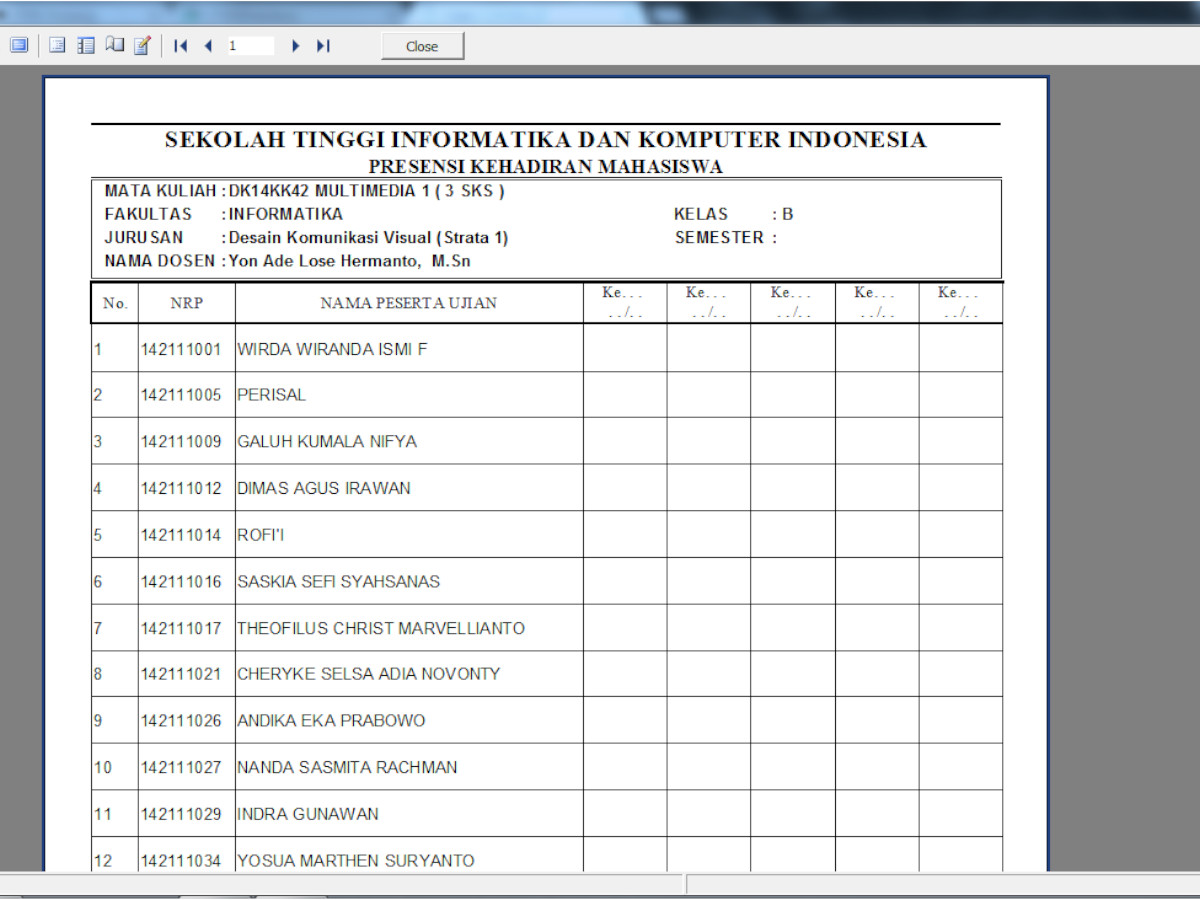The width and height of the screenshot is (1200, 900).
Task: Advance to the next page arrow
Action: pos(296,46)
